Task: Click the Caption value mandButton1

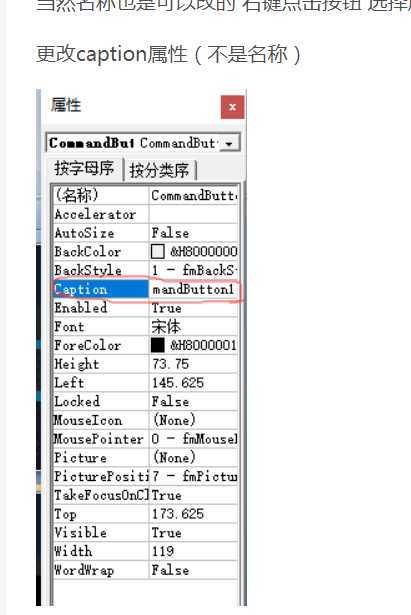Action: 194,289
